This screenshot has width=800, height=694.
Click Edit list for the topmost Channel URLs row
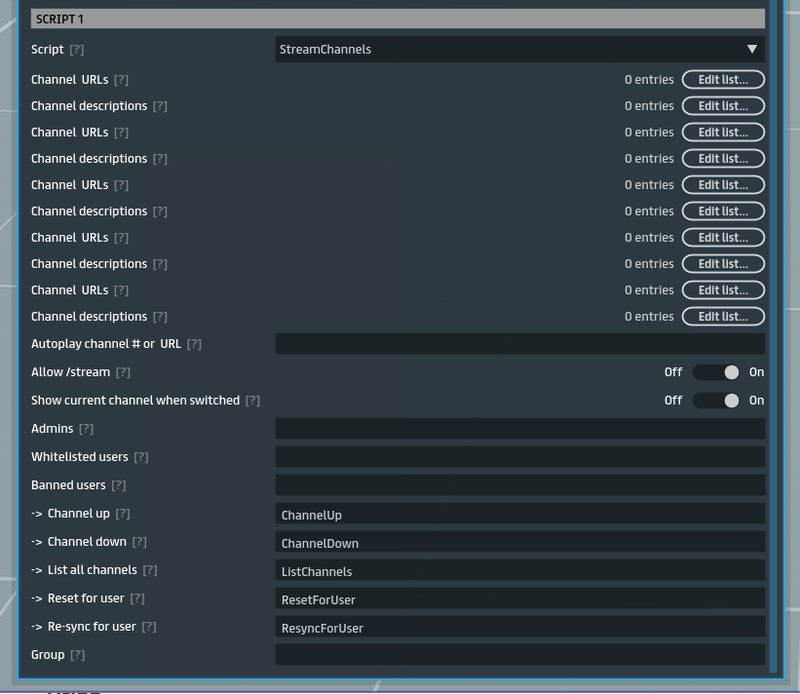click(x=722, y=79)
